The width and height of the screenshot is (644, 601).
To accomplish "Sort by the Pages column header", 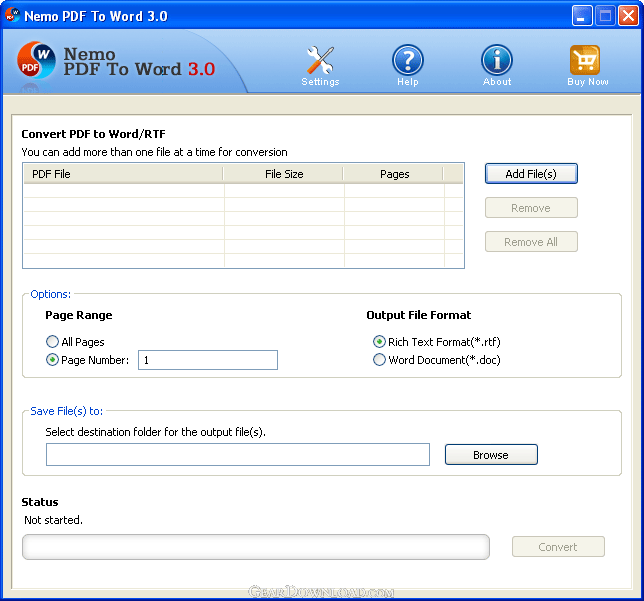I will click(394, 174).
